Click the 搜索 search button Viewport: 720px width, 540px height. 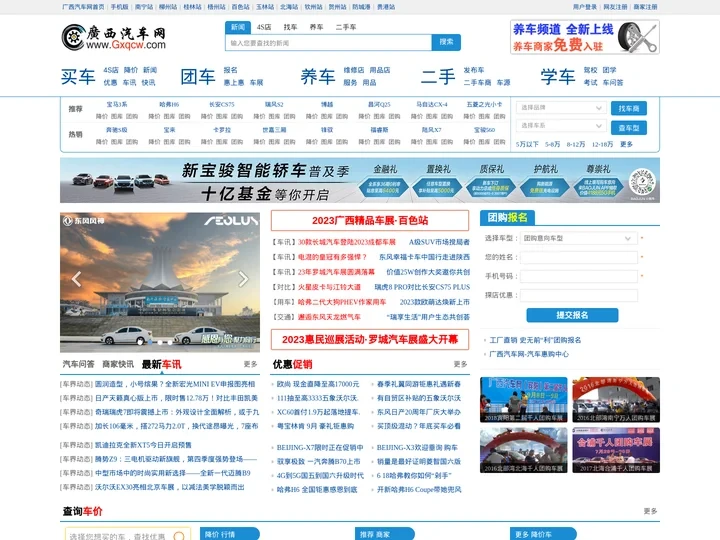446,42
